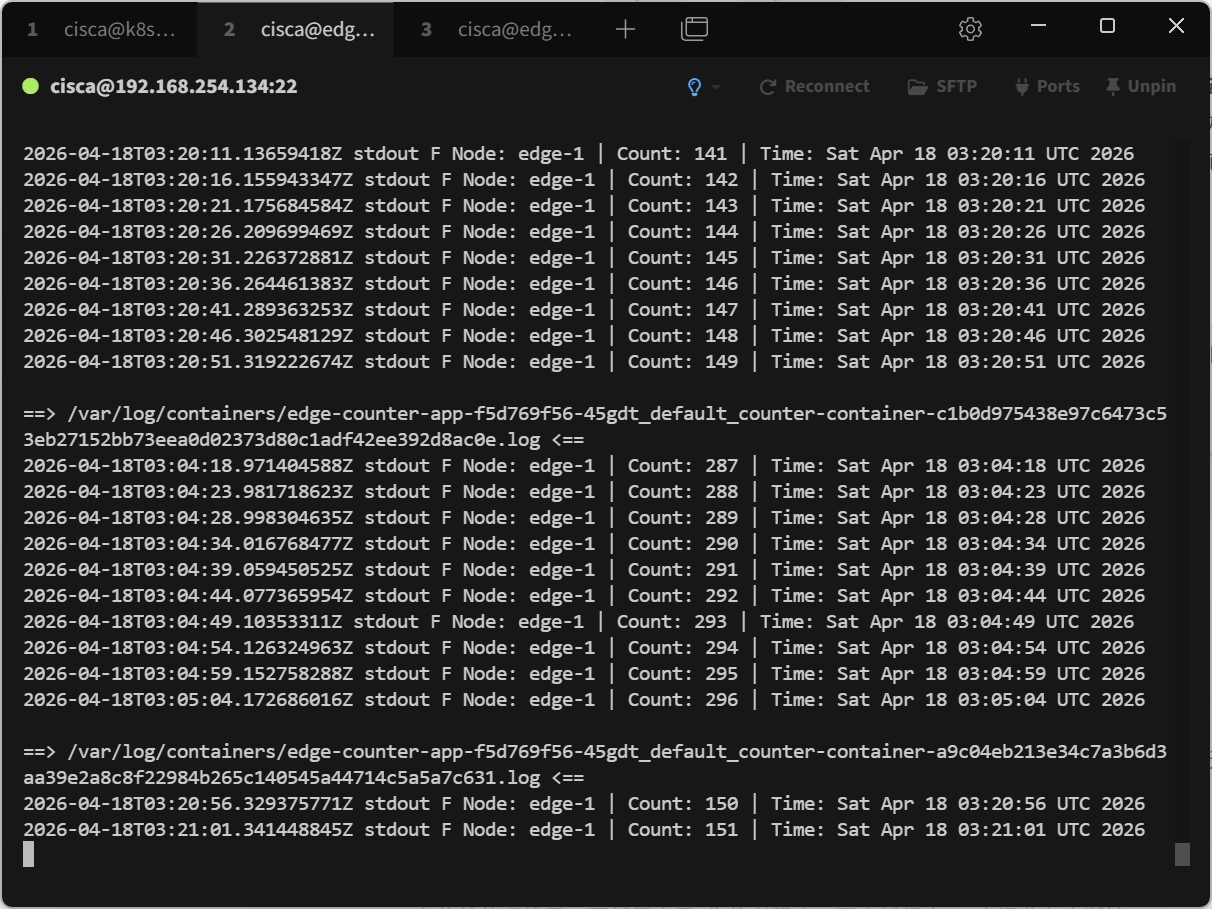
Task: Click the blue lightbulb hints icon
Action: pyautogui.click(x=694, y=87)
